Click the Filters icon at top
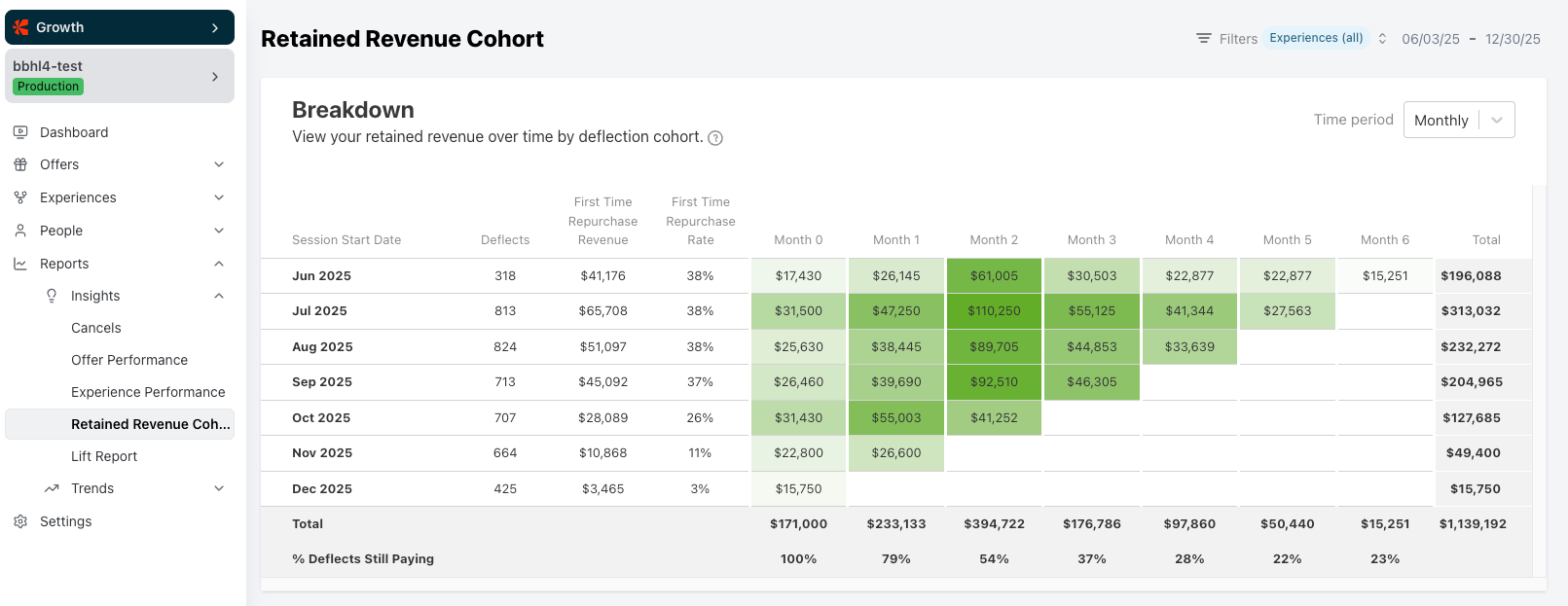 (x=1204, y=39)
